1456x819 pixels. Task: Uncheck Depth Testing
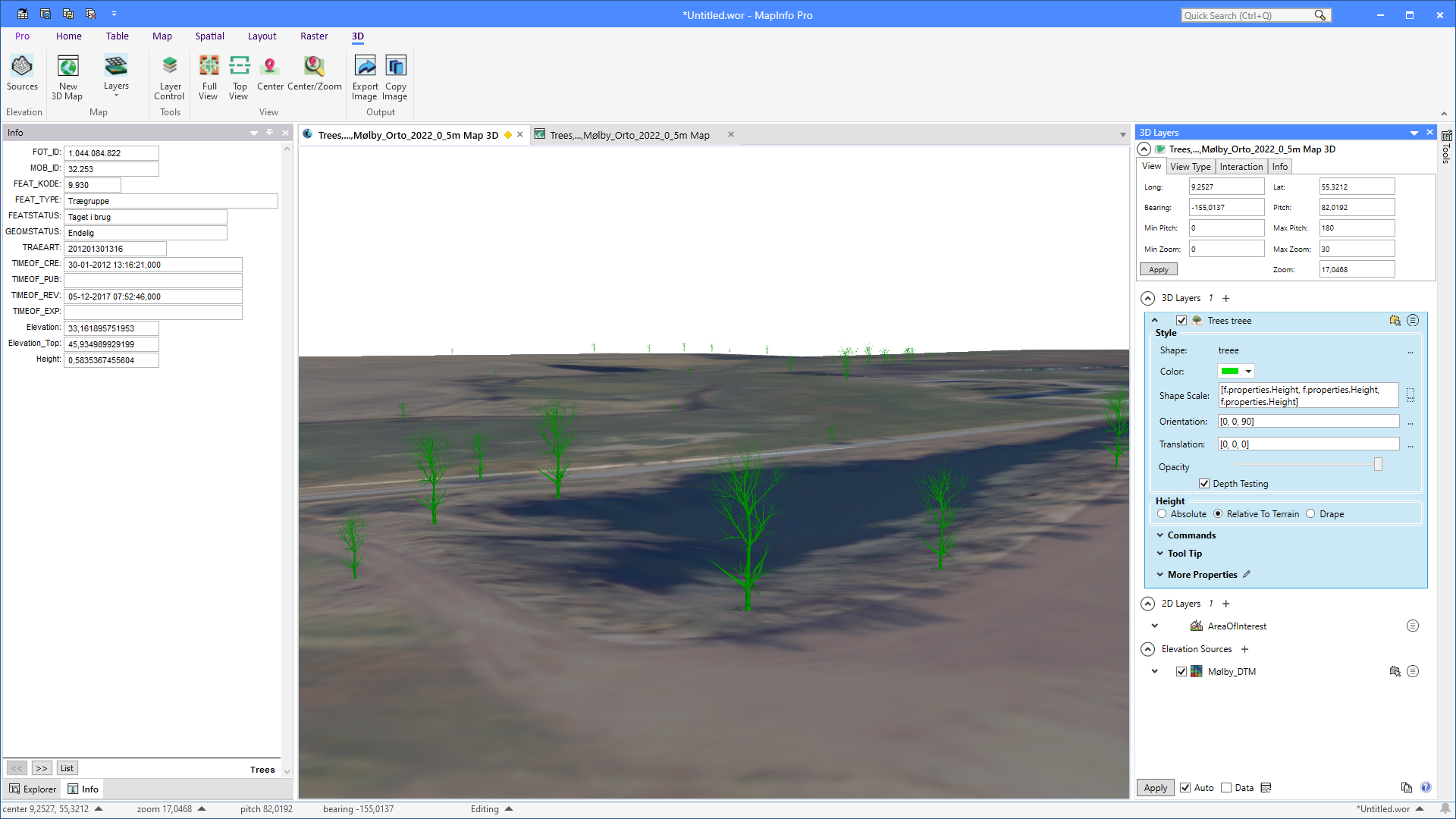coord(1205,483)
